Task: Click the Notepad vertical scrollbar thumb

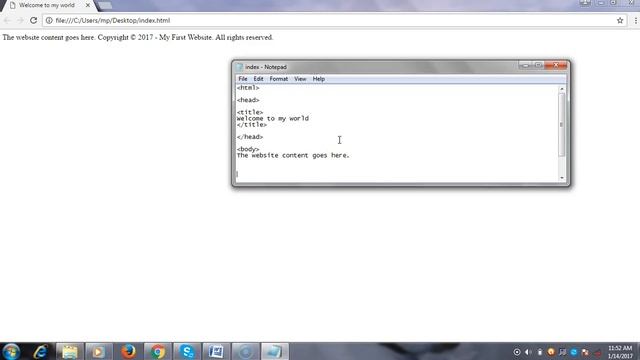Action: pos(562,124)
